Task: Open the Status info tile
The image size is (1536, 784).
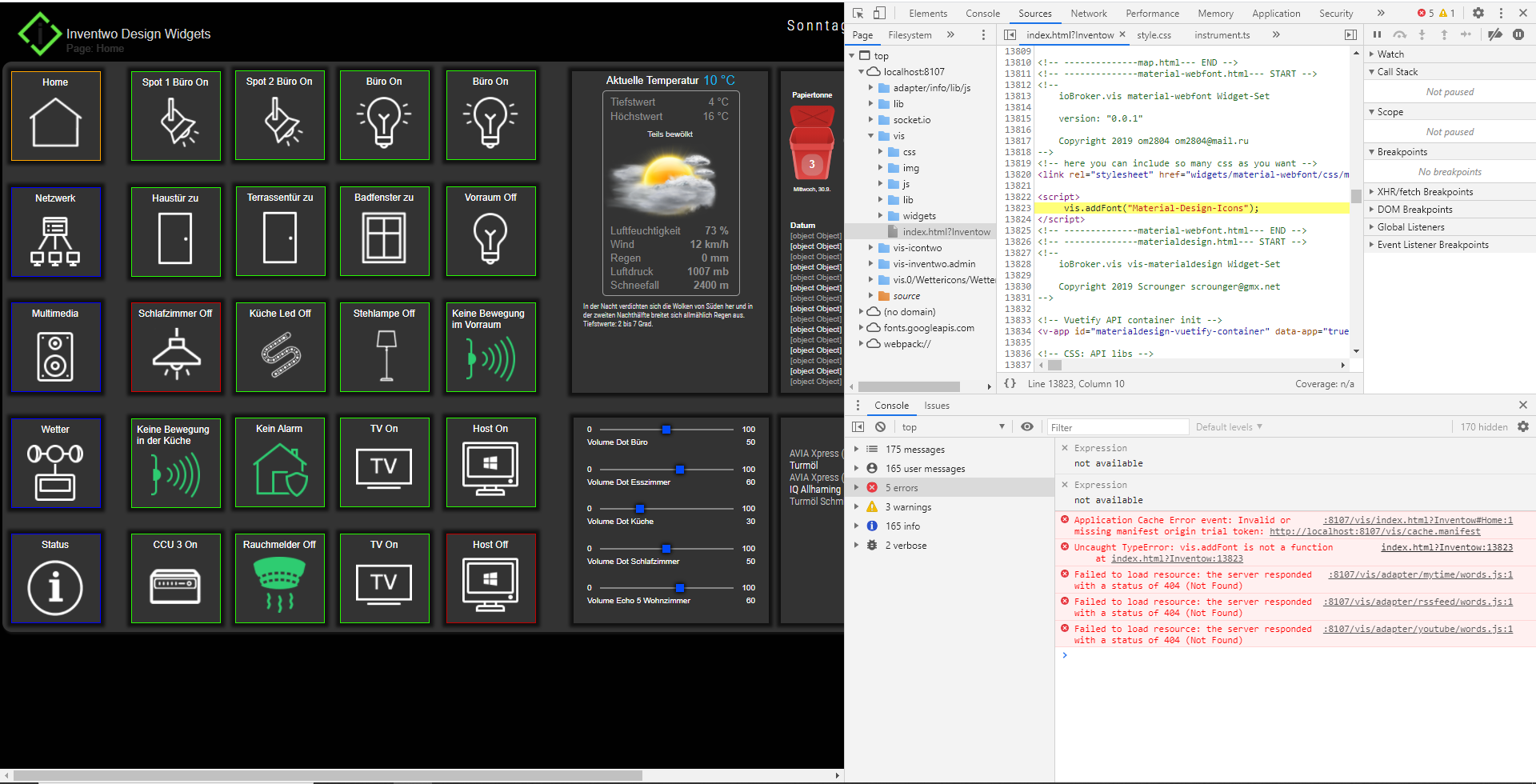Action: 56,578
